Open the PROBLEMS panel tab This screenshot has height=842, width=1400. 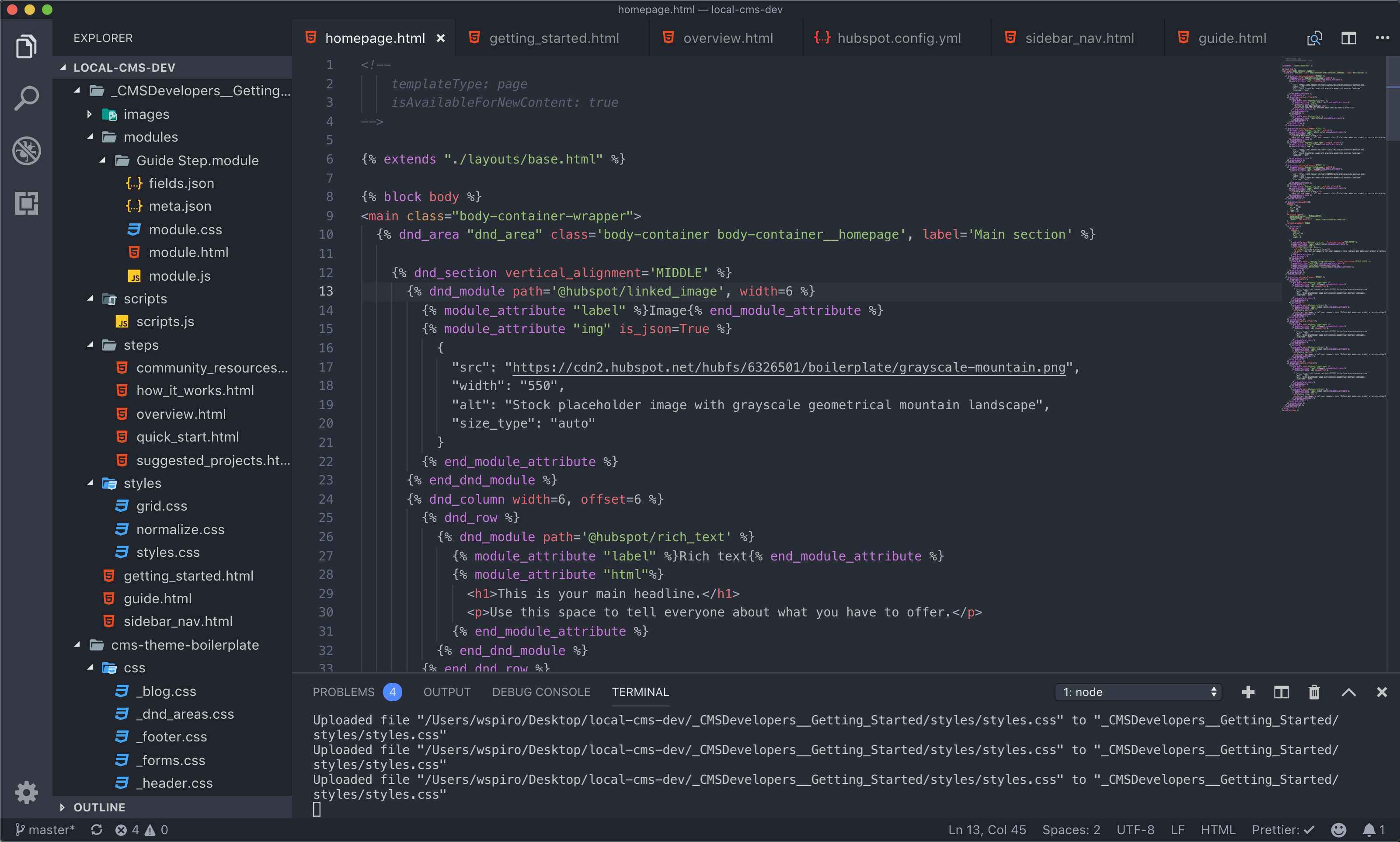(x=357, y=692)
